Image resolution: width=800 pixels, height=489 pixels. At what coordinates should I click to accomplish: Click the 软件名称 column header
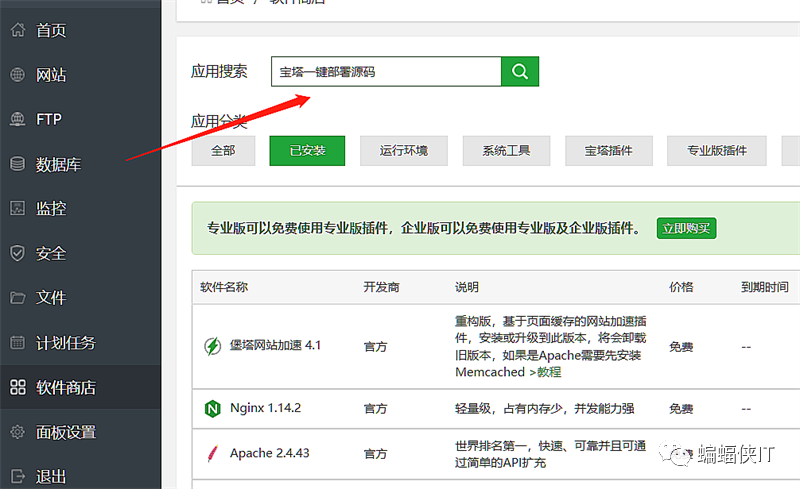click(x=224, y=287)
